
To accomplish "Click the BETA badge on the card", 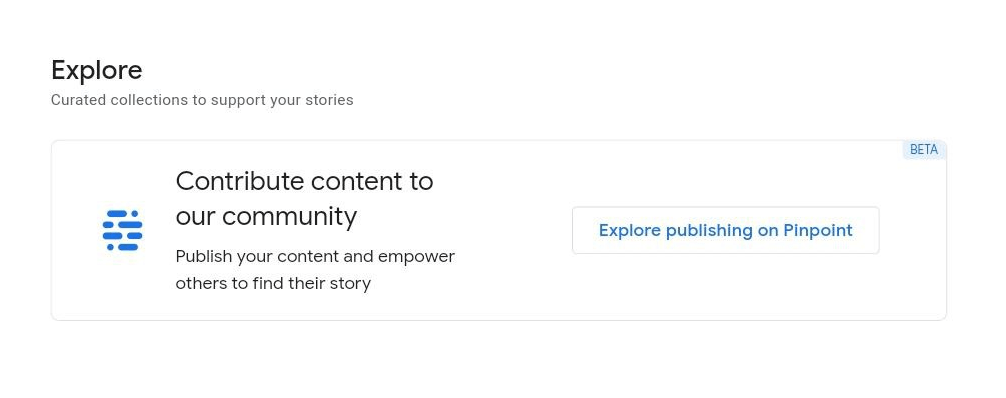I will 924,150.
